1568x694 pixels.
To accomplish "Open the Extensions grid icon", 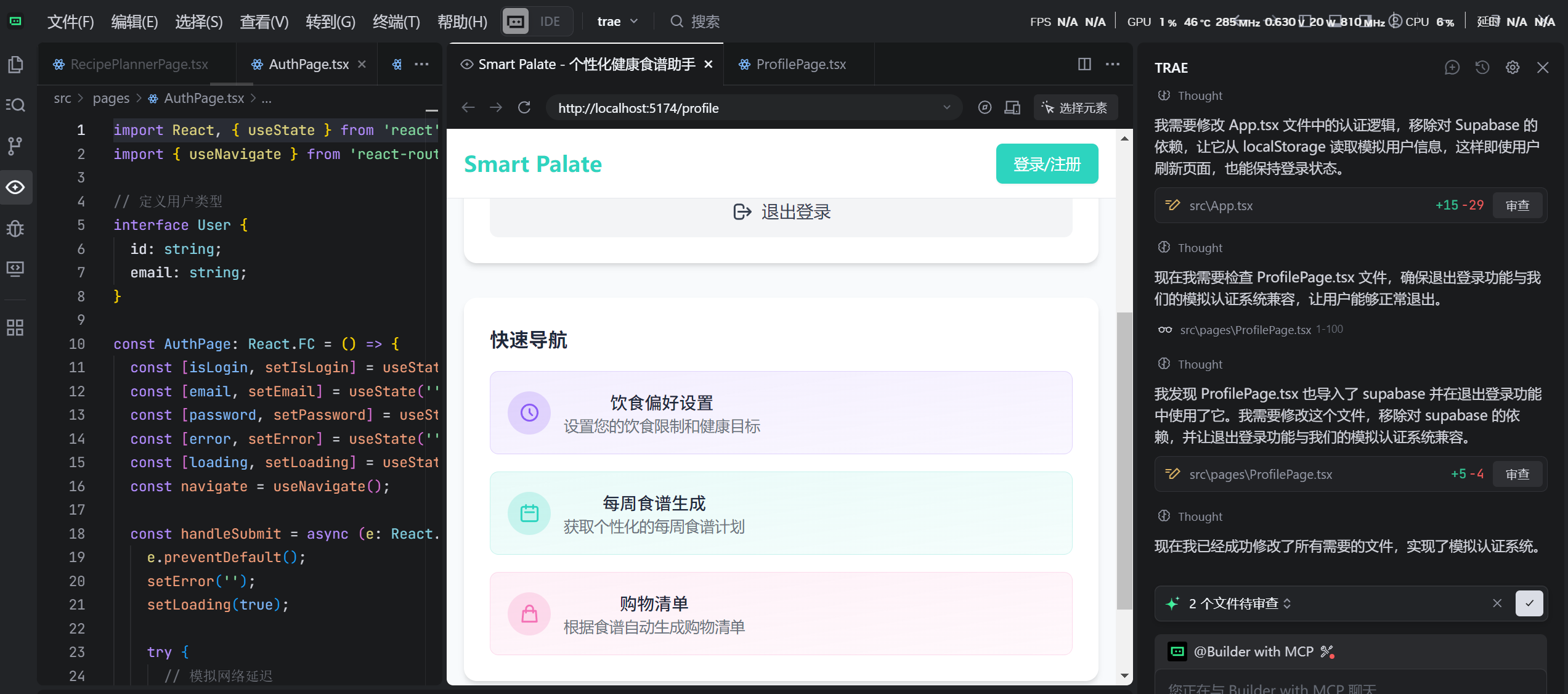I will click(15, 327).
